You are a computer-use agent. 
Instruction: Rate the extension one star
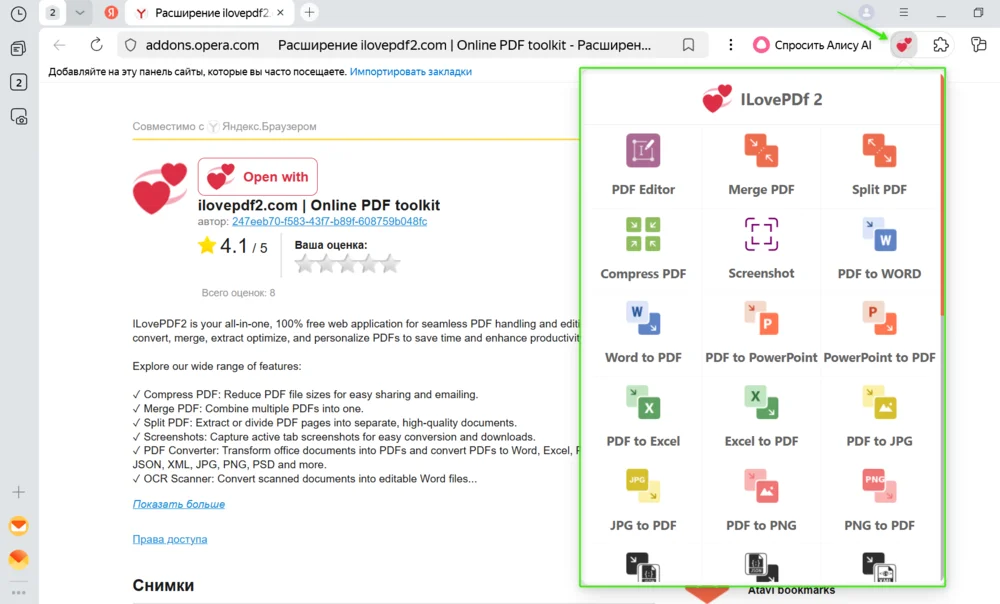305,263
